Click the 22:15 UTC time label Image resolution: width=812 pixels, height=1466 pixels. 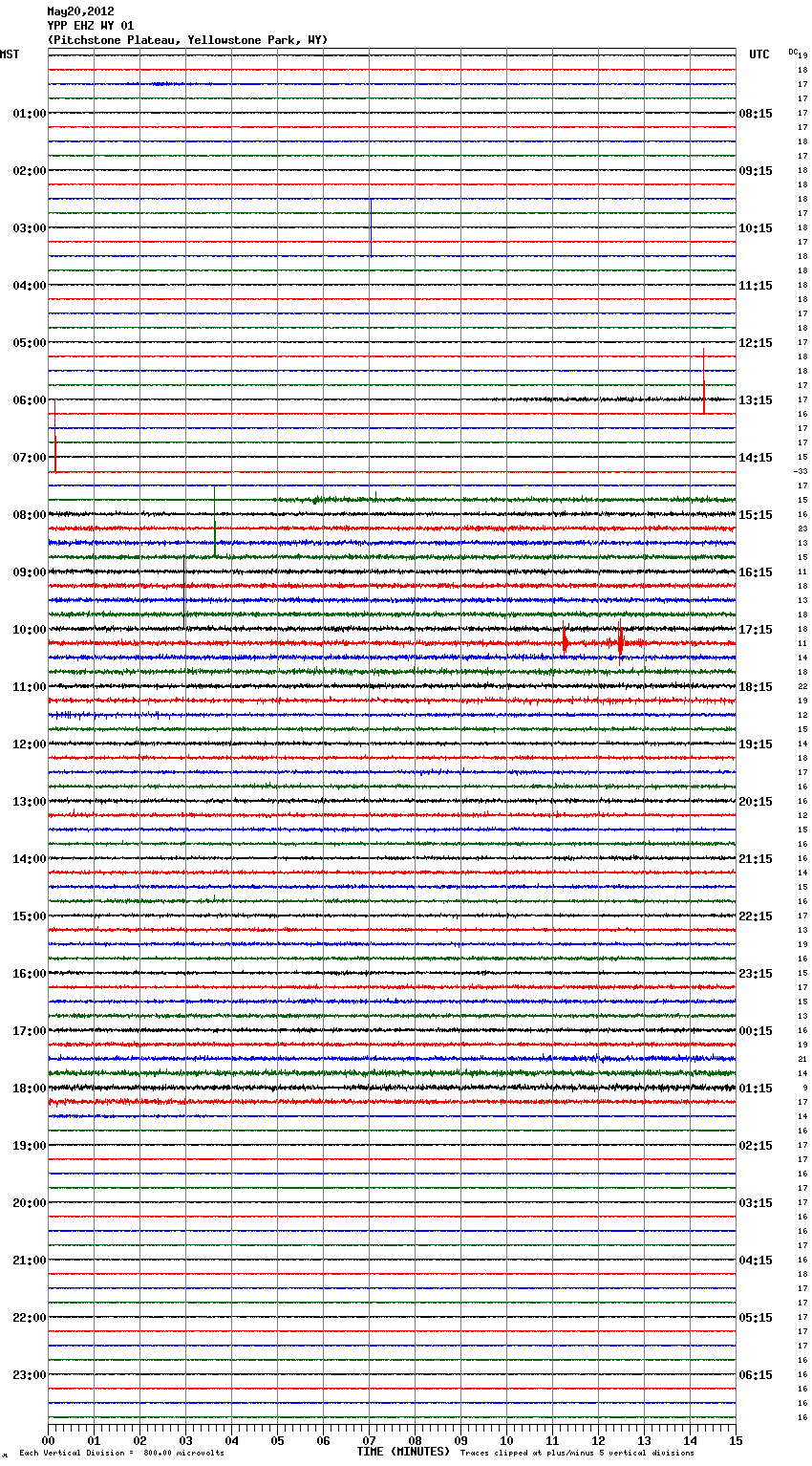click(x=756, y=916)
